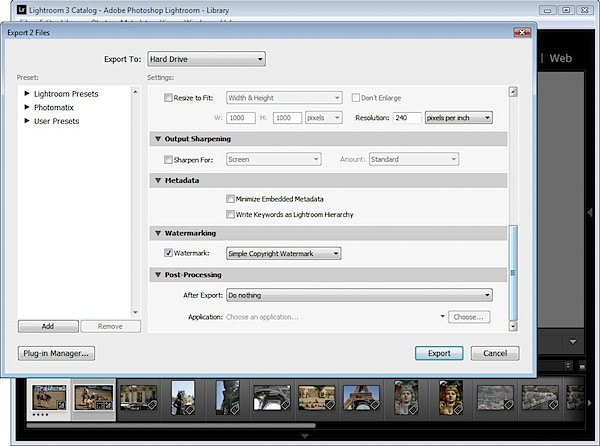
Task: Select second horse rider filmstrip thumbnail
Action: [94, 397]
